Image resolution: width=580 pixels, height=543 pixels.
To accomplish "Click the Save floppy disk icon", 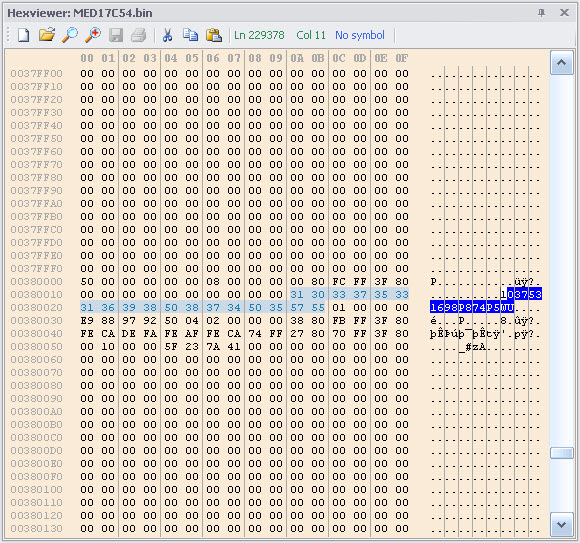I will 116,36.
